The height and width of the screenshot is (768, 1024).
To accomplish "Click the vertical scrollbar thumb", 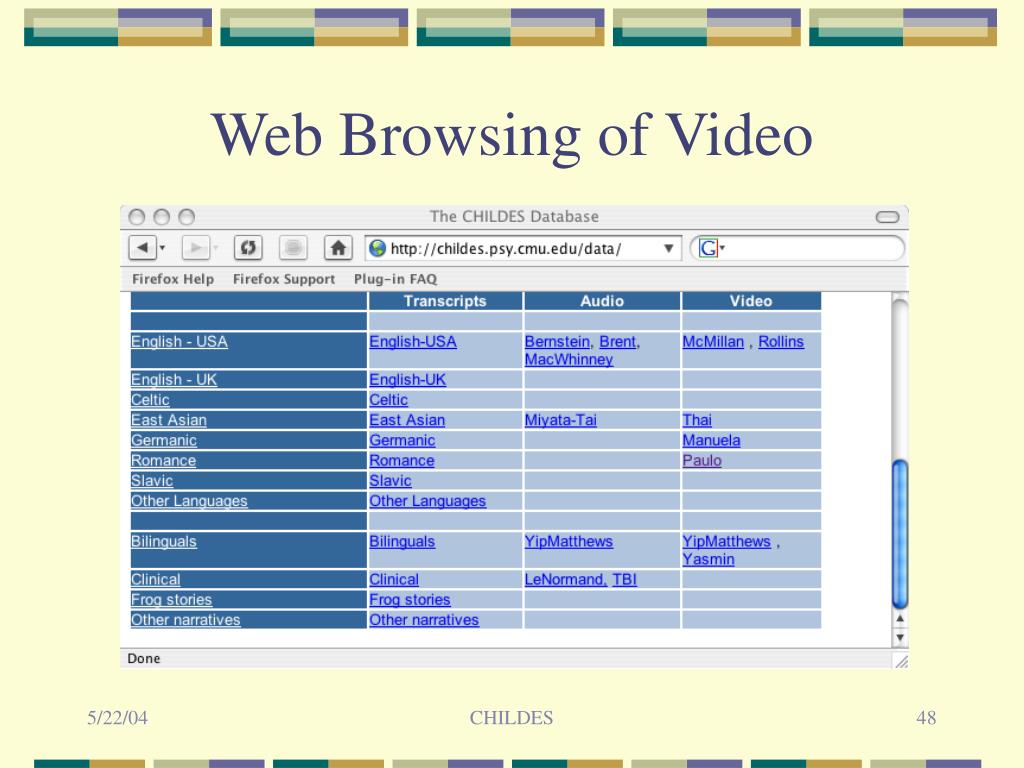I will [x=900, y=534].
